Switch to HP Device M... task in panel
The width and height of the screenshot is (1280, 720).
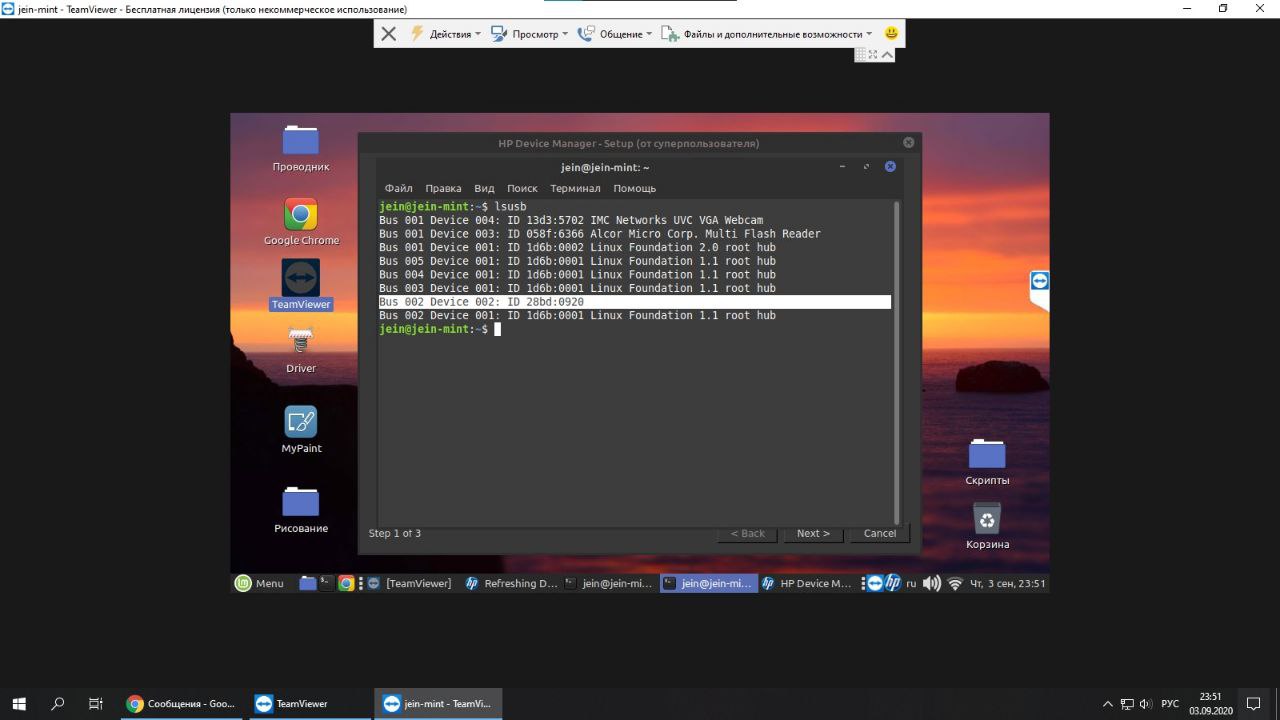pyautogui.click(x=808, y=583)
